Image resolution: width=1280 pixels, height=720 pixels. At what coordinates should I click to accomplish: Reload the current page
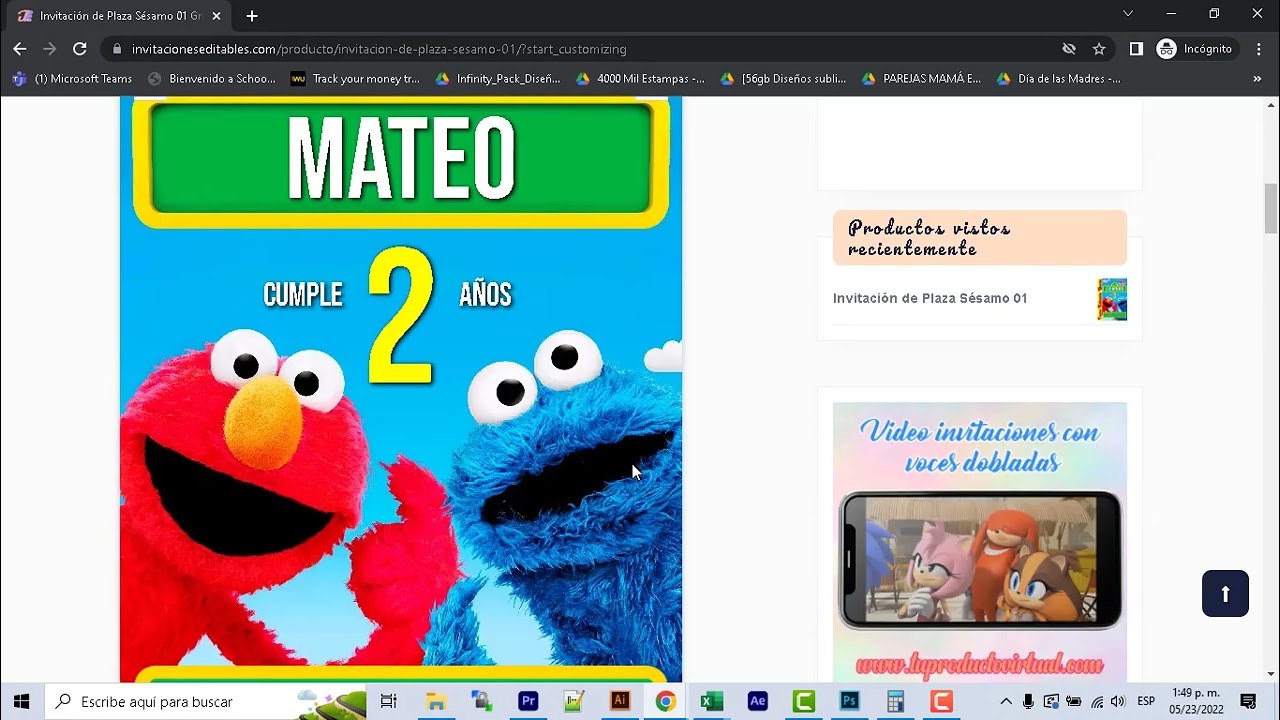(x=80, y=48)
